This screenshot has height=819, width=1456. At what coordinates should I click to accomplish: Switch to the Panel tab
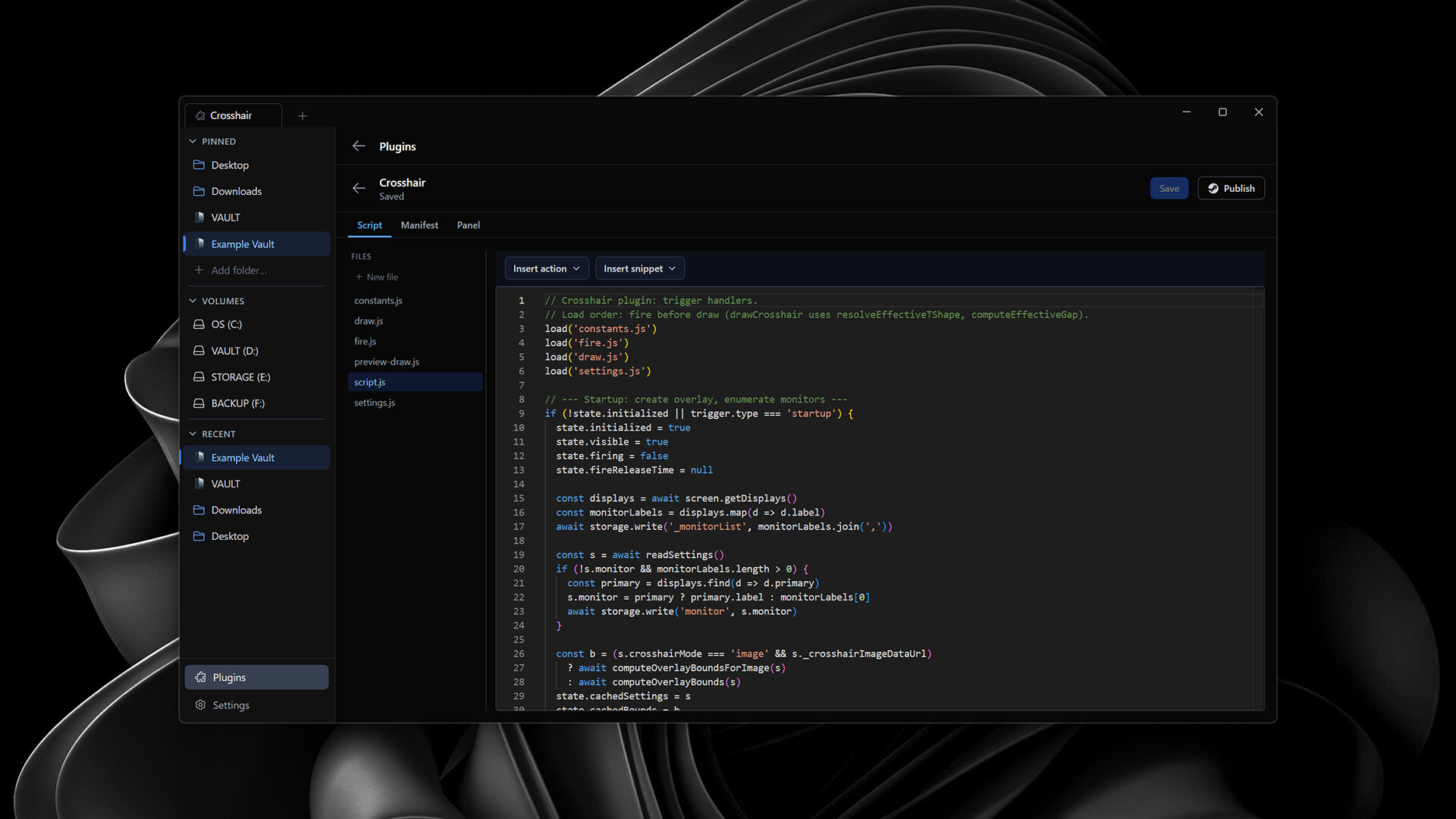click(x=468, y=225)
